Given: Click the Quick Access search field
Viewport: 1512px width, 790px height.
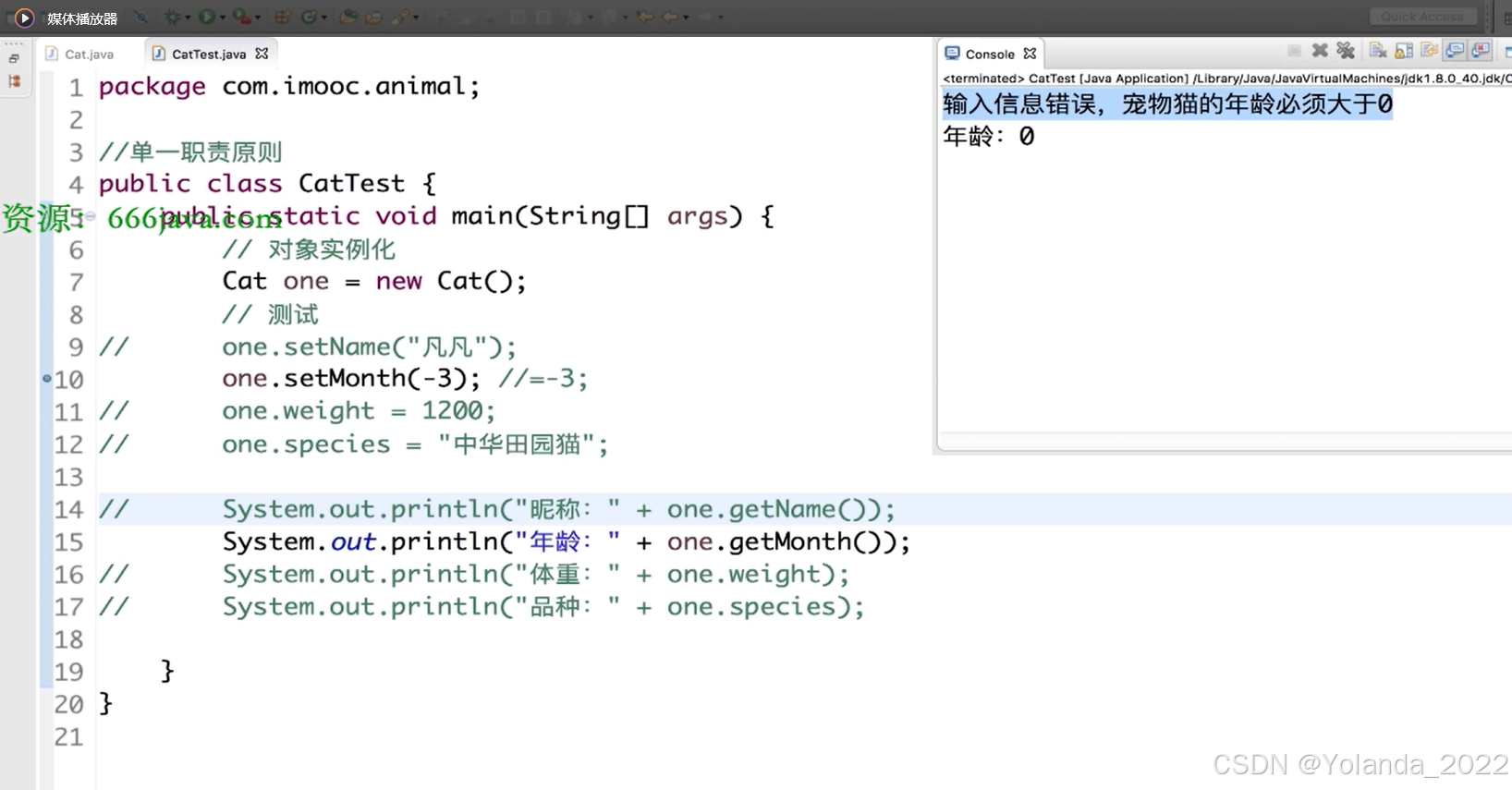Looking at the screenshot, I should (x=1422, y=17).
